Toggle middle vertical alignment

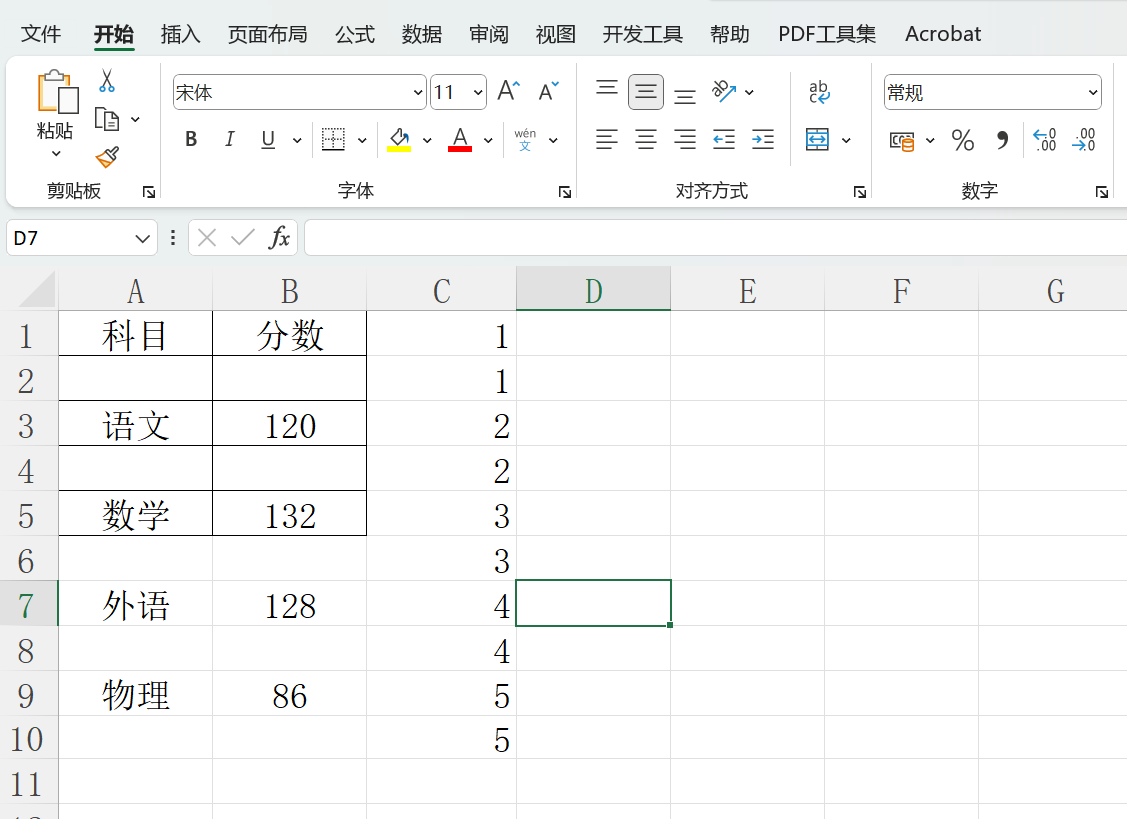click(645, 92)
